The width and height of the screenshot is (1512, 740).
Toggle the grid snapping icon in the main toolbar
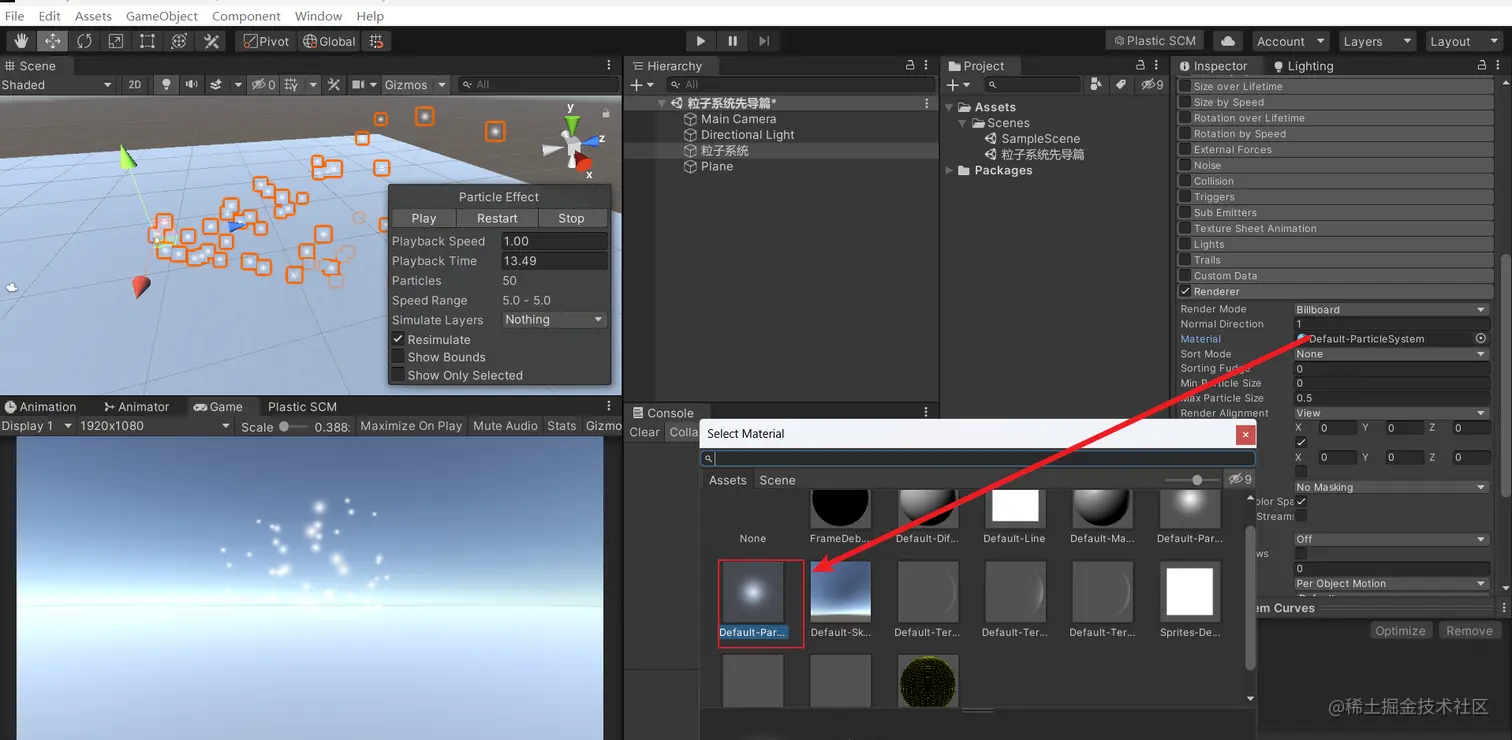coord(376,41)
